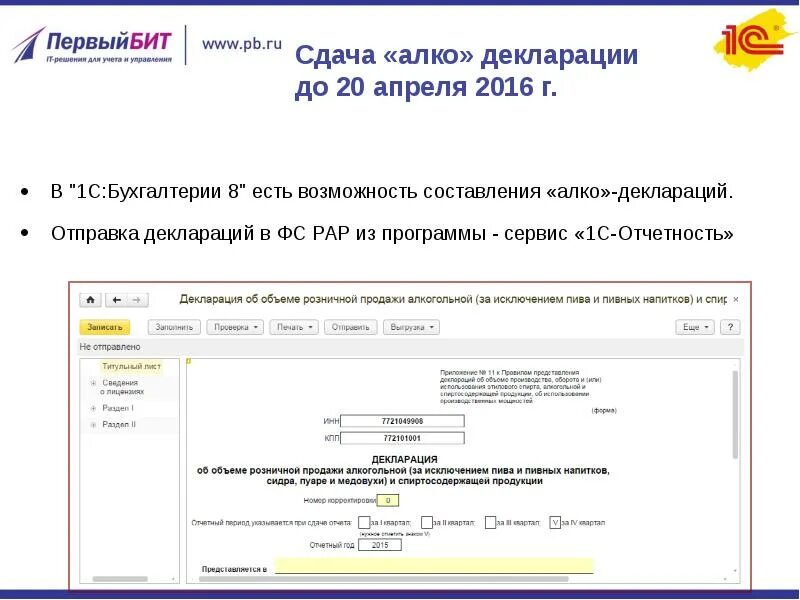Check the за II квартал box
The image size is (800, 600).
(x=427, y=522)
